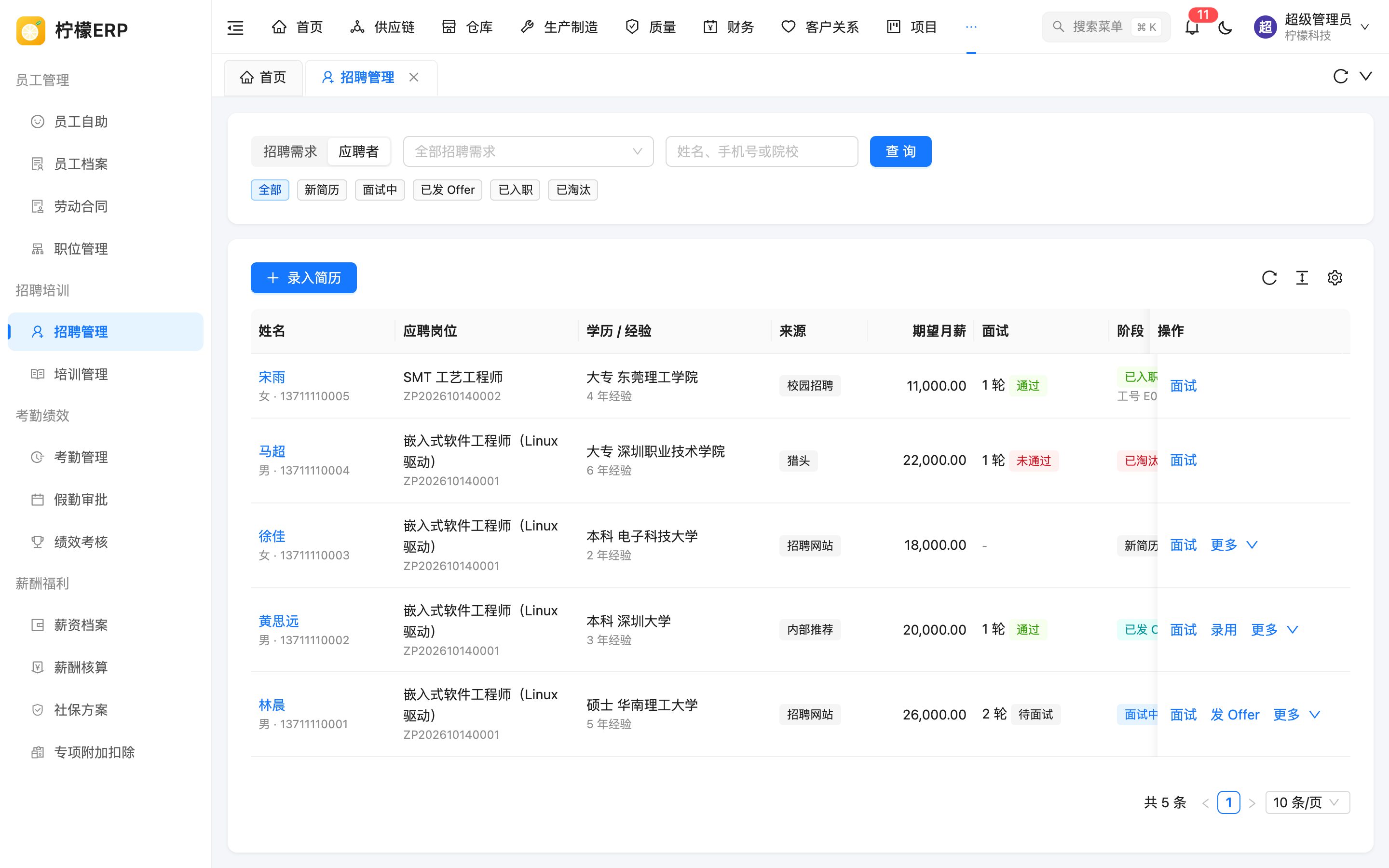Focus the 姓名、手机号或院校 search field
This screenshot has width=1389, height=868.
762,151
